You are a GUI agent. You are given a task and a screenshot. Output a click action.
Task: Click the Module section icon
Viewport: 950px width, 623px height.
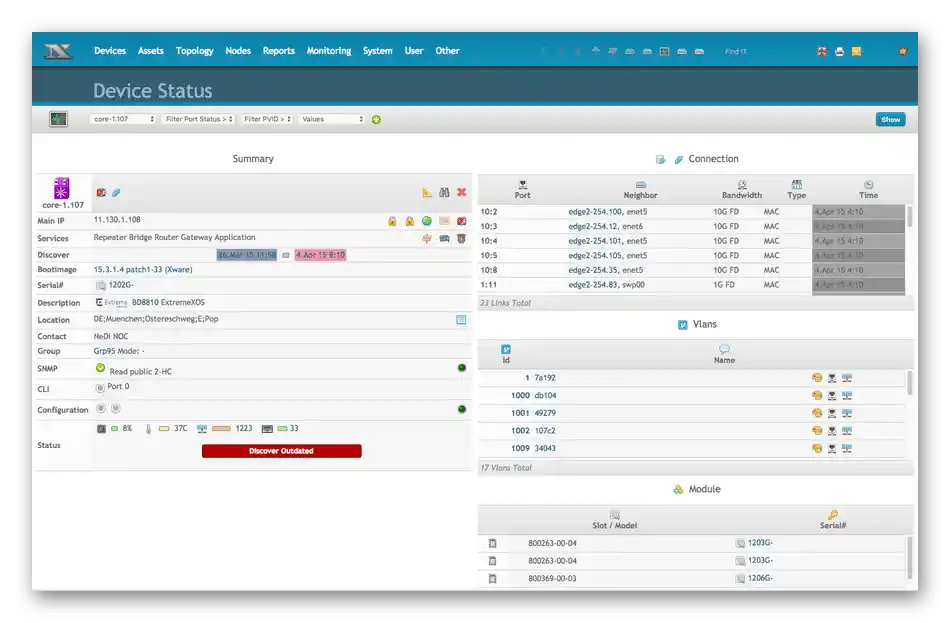(x=678, y=489)
